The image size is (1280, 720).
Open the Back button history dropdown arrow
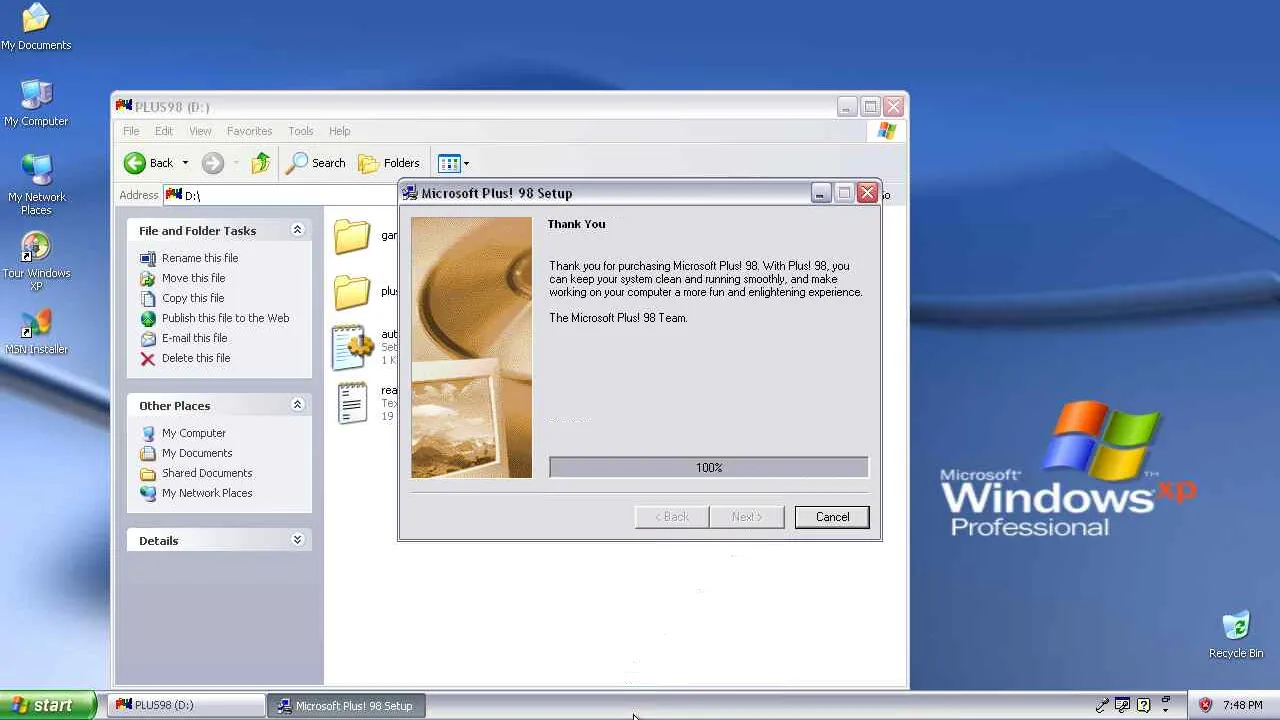click(x=185, y=163)
